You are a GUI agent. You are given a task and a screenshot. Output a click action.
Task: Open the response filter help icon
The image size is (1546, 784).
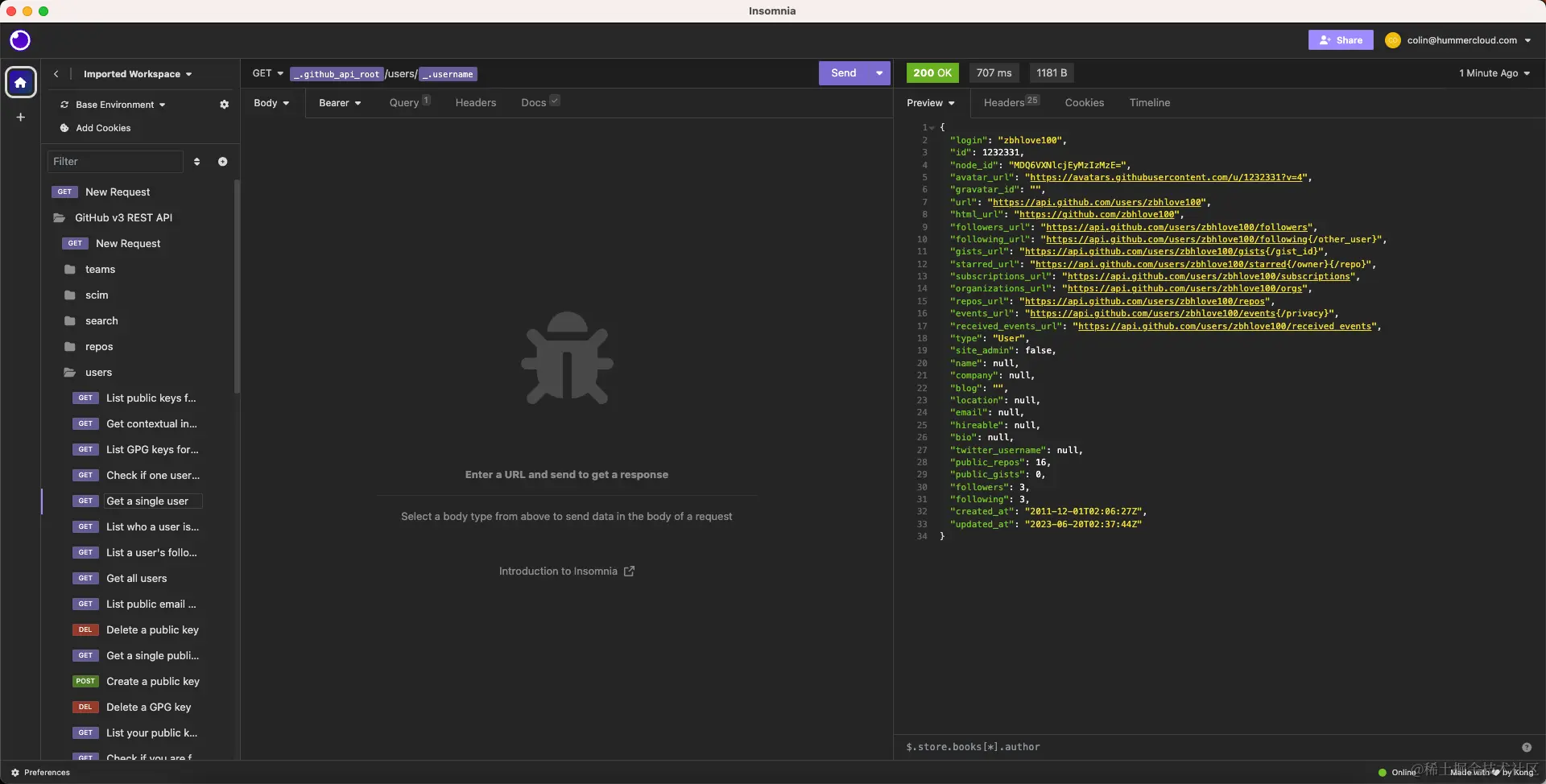(1527, 747)
